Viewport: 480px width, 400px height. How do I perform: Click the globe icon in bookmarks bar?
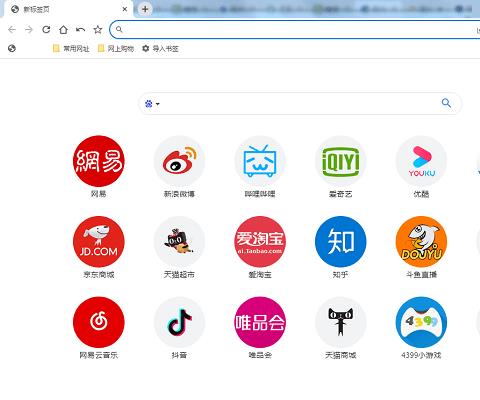12,48
